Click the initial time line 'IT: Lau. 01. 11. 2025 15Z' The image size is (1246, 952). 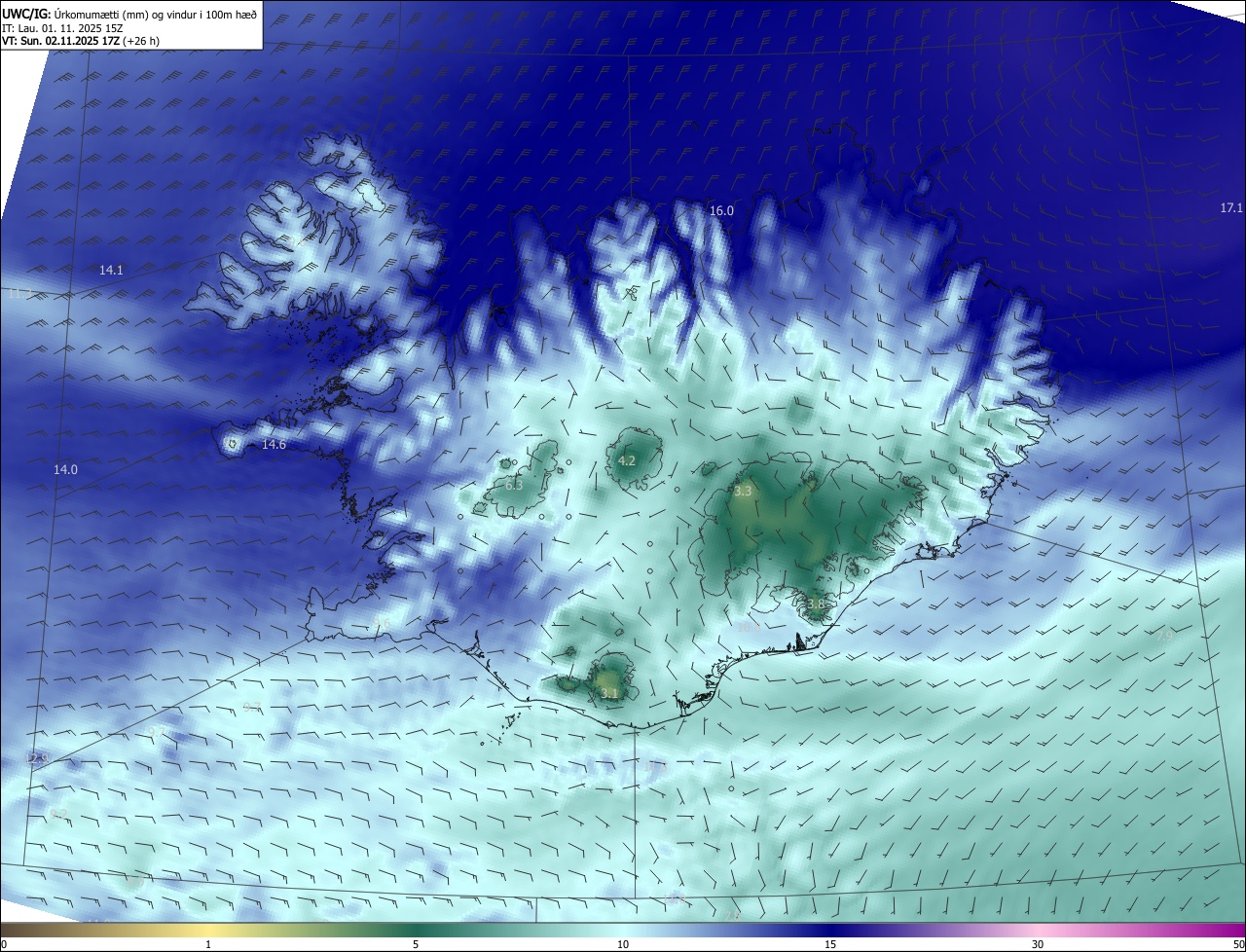point(62,27)
